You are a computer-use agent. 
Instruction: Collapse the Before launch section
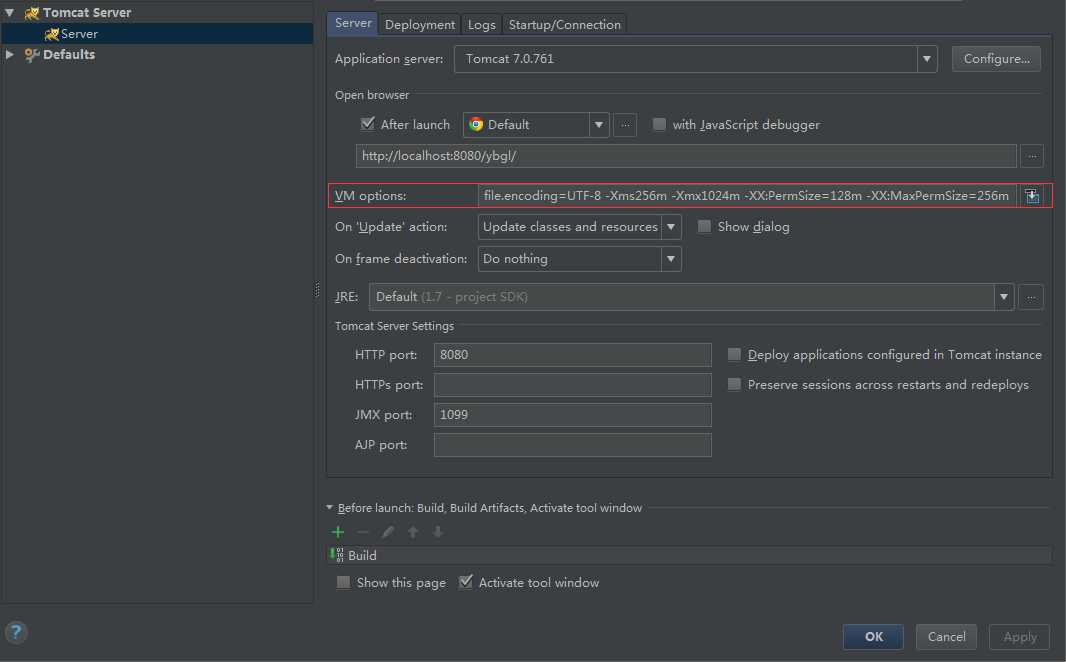(330, 508)
